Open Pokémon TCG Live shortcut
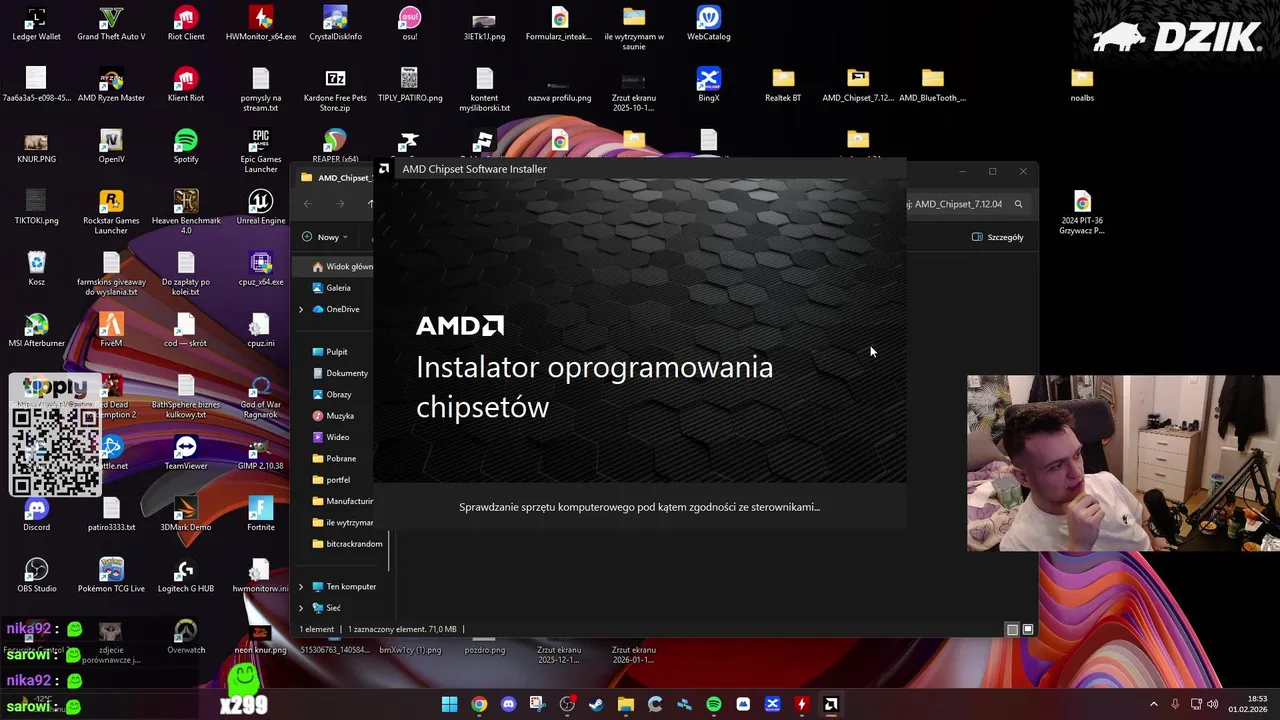This screenshot has width=1280, height=720. click(x=111, y=575)
